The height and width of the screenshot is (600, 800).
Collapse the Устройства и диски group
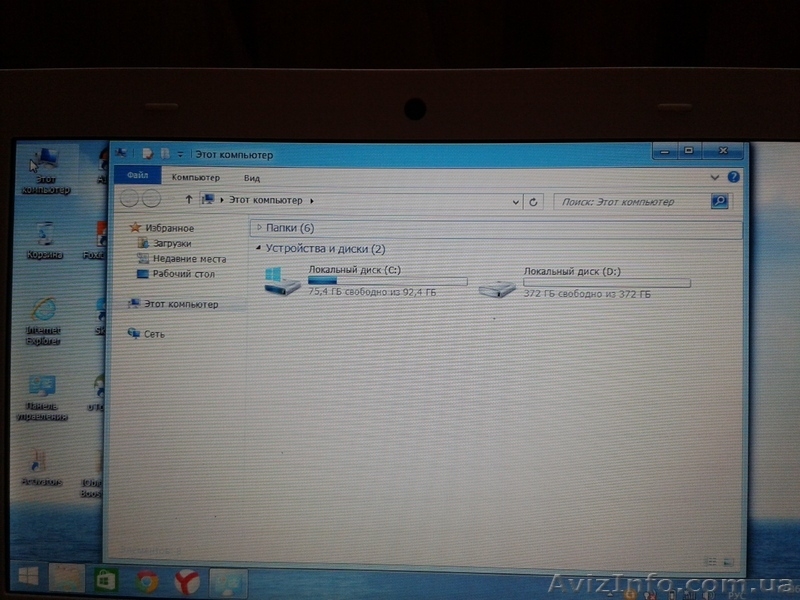coord(260,248)
